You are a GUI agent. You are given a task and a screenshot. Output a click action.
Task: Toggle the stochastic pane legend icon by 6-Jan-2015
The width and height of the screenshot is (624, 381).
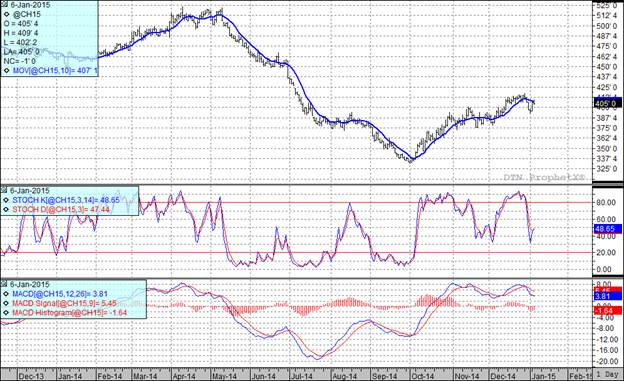tap(5, 191)
